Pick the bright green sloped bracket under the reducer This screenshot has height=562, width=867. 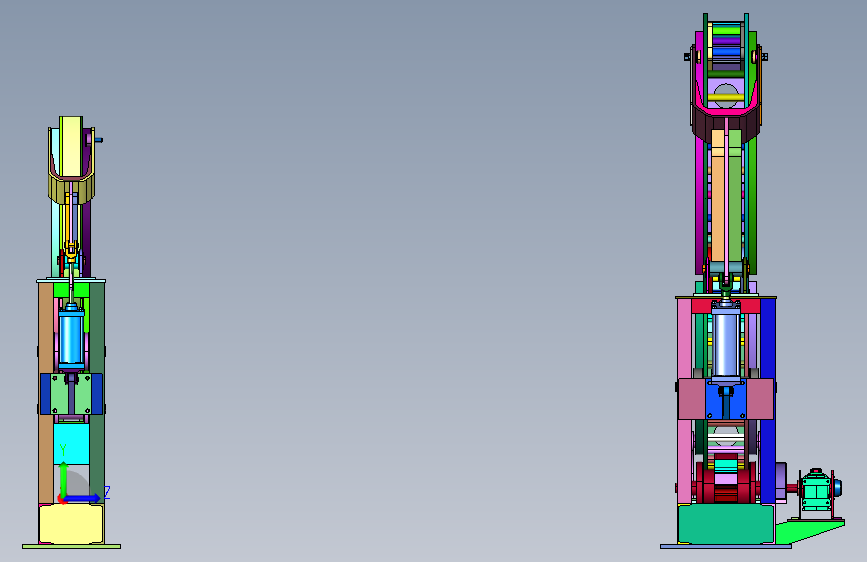809,531
